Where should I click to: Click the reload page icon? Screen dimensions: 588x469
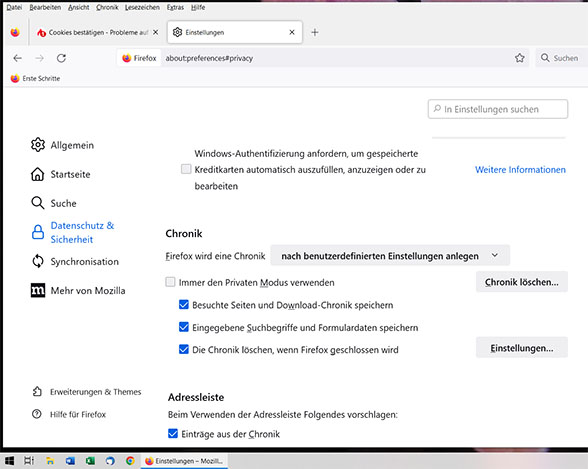click(x=62, y=58)
